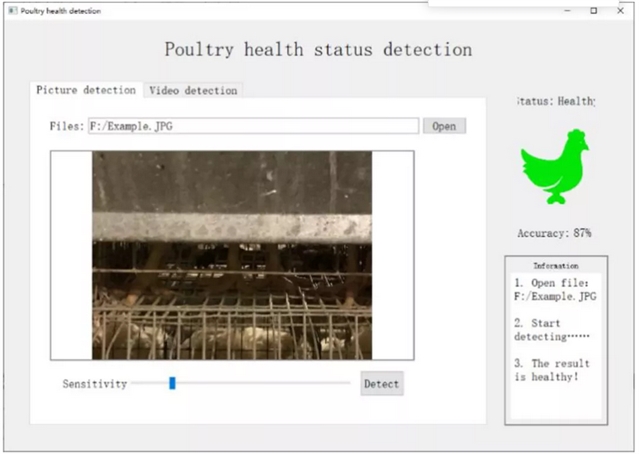Screen dimensions: 639x454
Task: Maximize the Poultry health detection window
Action: click(x=593, y=10)
